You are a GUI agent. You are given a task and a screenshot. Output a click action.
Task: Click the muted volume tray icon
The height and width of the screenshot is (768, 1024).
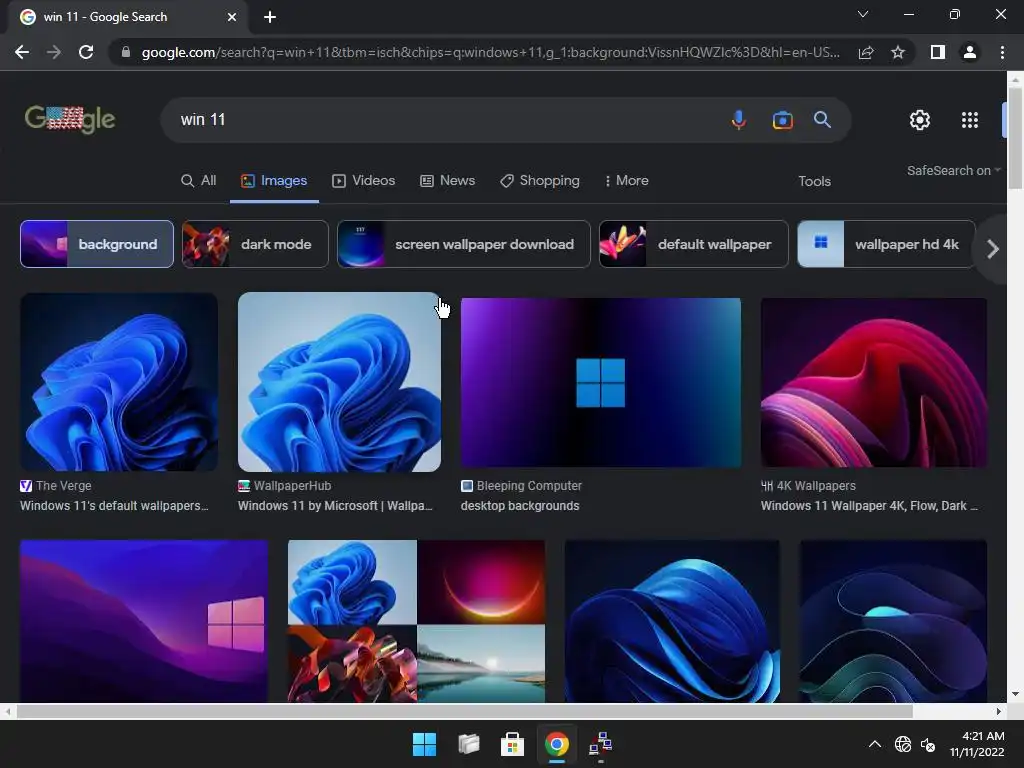click(x=928, y=744)
